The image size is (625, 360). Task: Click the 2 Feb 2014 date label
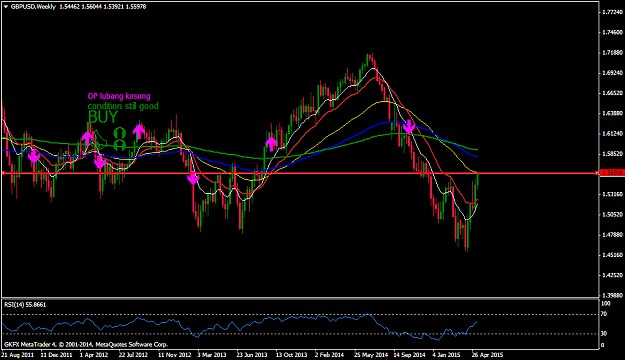click(329, 355)
